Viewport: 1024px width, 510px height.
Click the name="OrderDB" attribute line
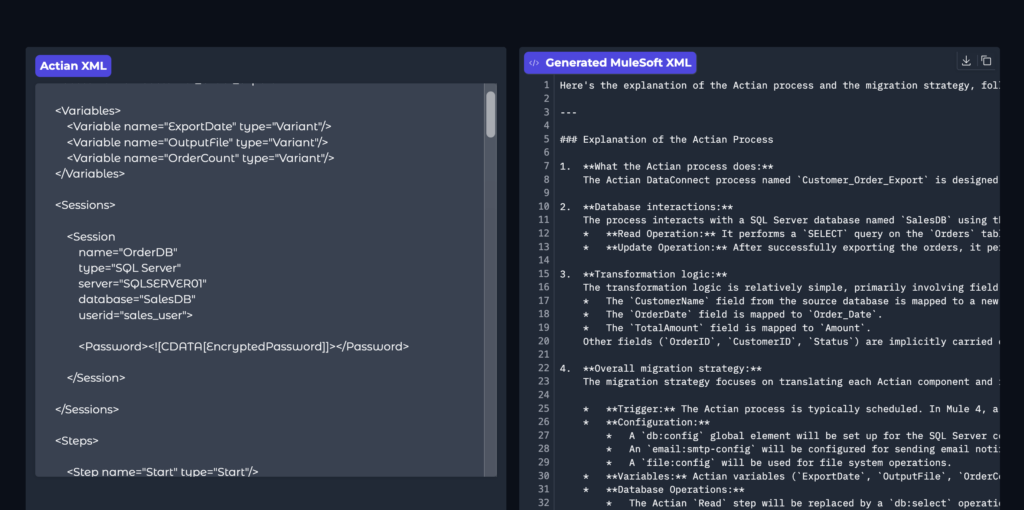point(128,252)
